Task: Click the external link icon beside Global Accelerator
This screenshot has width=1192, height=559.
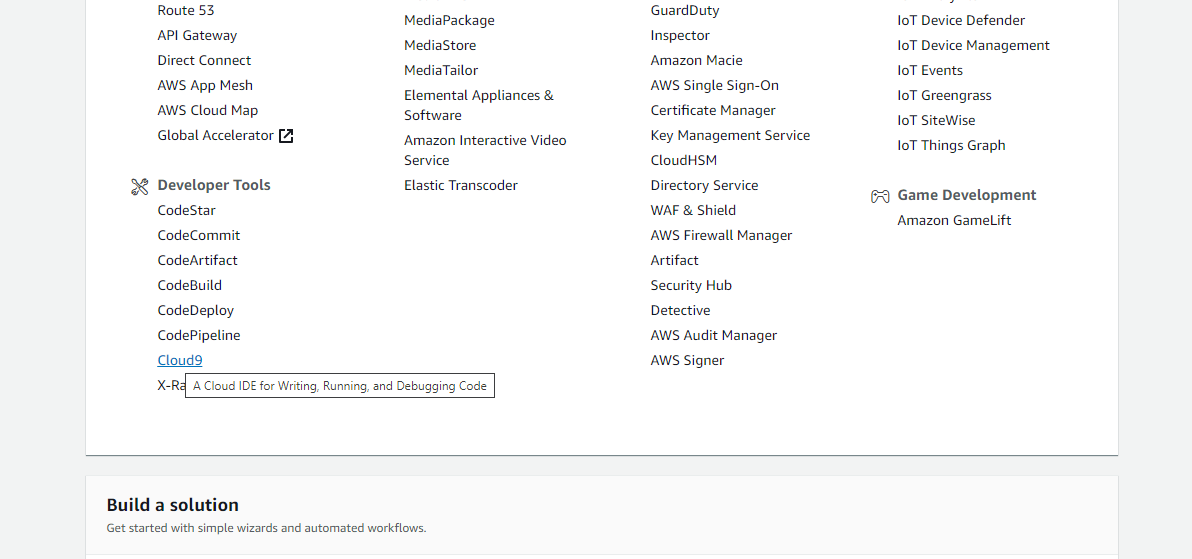Action: pos(286,136)
